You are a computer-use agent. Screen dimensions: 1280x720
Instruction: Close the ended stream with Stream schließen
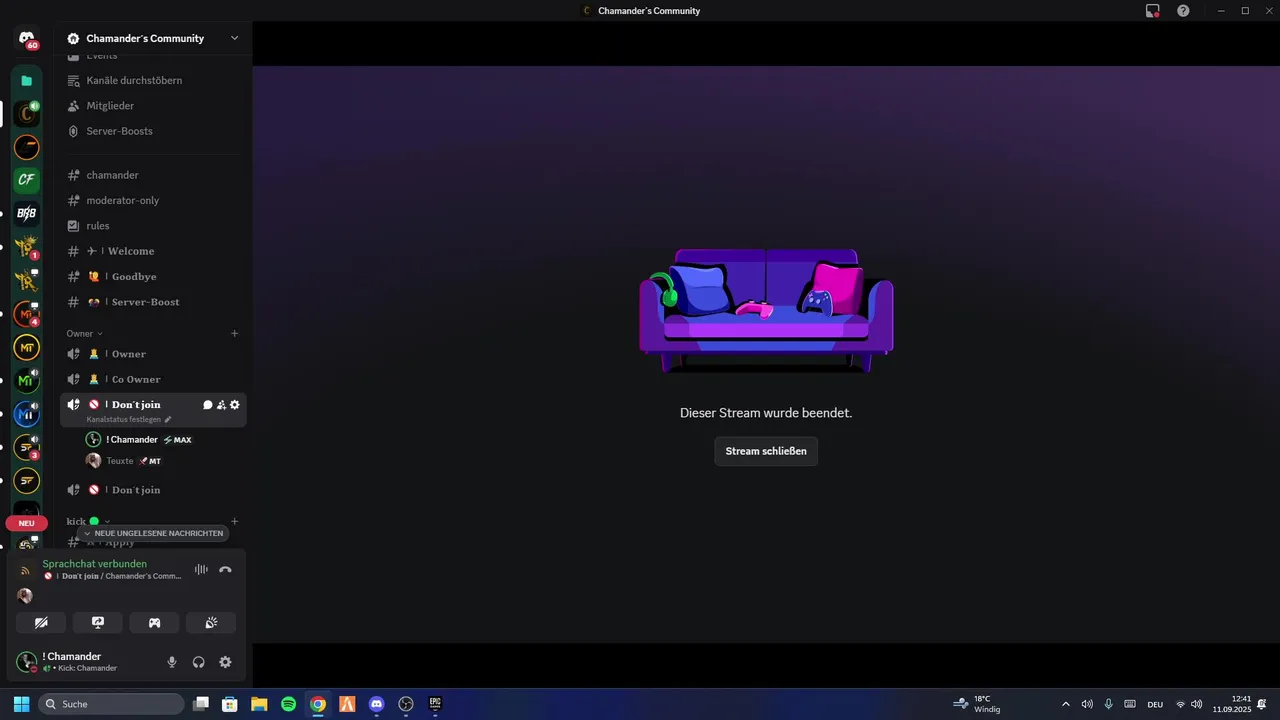pyautogui.click(x=766, y=451)
